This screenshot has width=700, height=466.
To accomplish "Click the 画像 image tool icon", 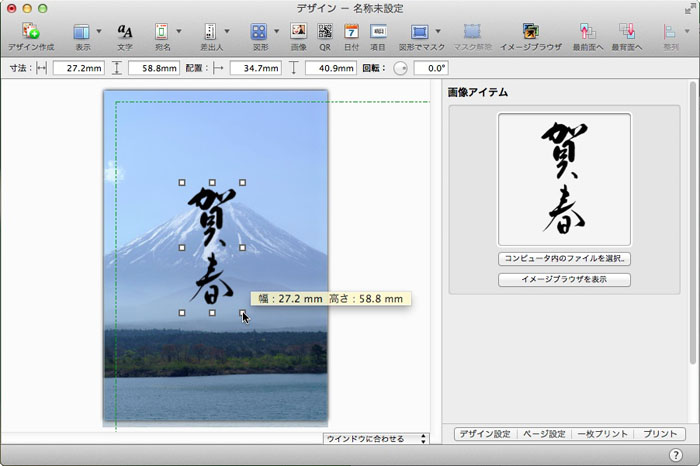I will click(298, 32).
